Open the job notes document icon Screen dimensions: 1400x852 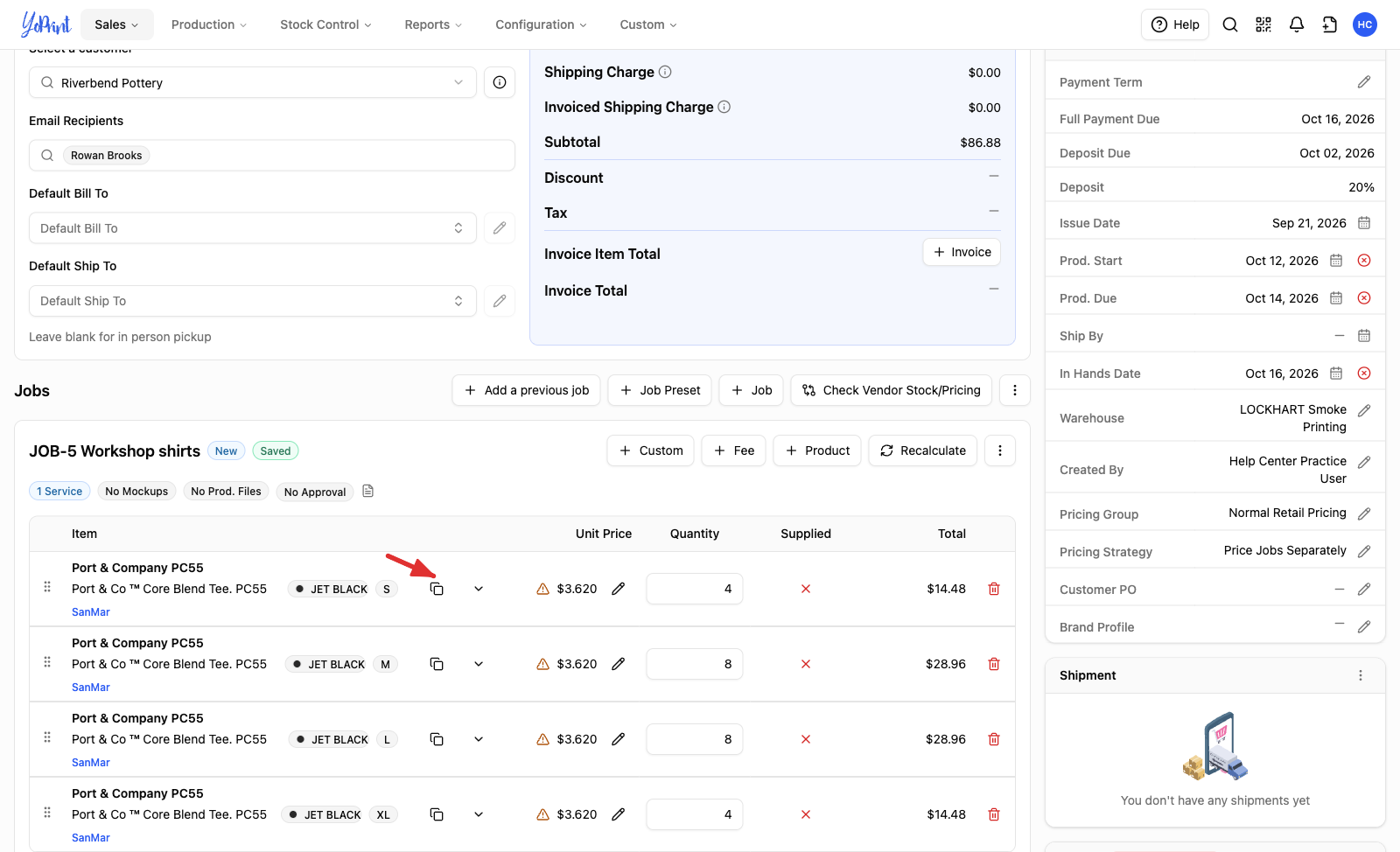pyautogui.click(x=368, y=491)
